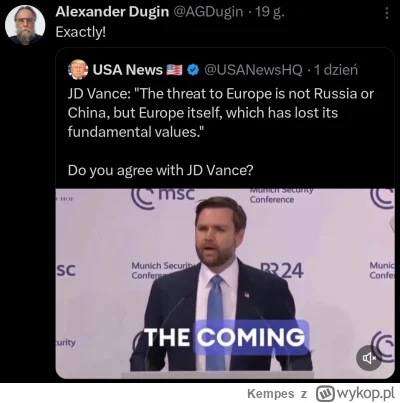
Task: Play the Munich Security Conference video
Action: pos(225,284)
